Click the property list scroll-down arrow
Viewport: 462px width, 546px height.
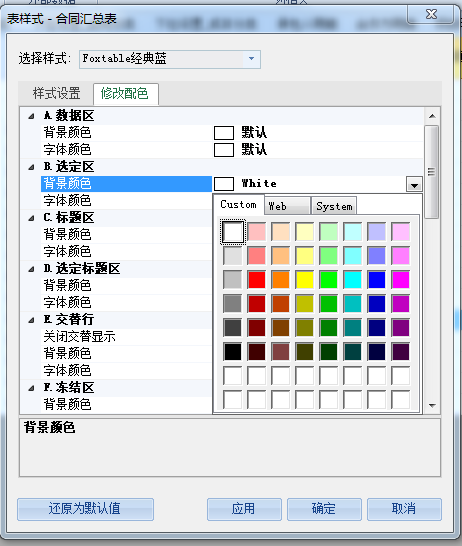pyautogui.click(x=432, y=406)
